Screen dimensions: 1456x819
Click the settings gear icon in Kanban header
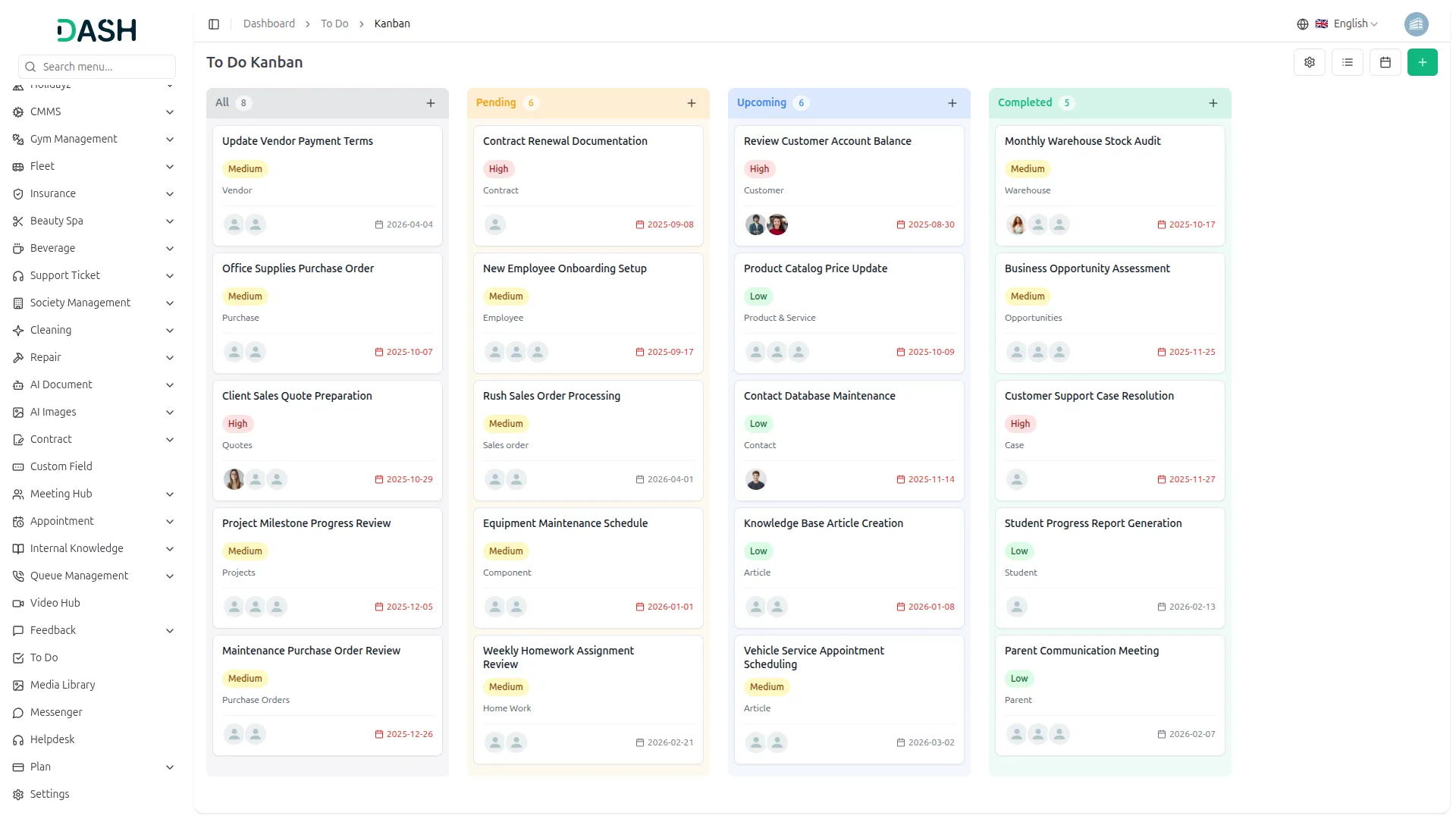pos(1309,62)
